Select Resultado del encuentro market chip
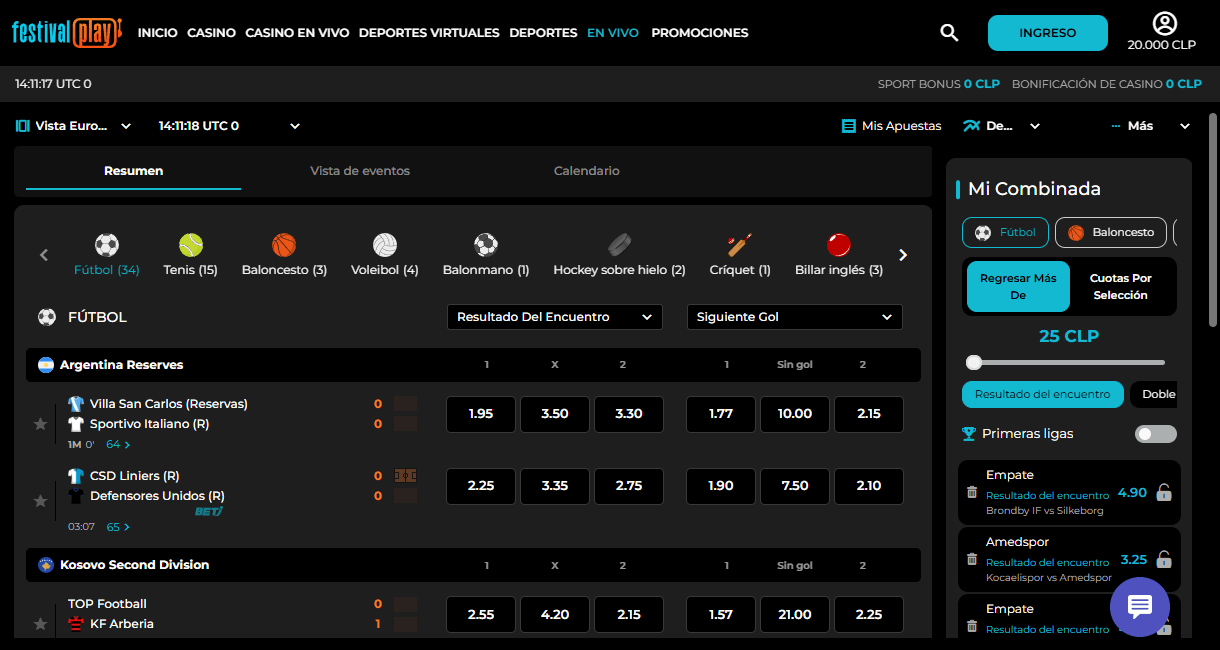1220x650 pixels. (1043, 394)
